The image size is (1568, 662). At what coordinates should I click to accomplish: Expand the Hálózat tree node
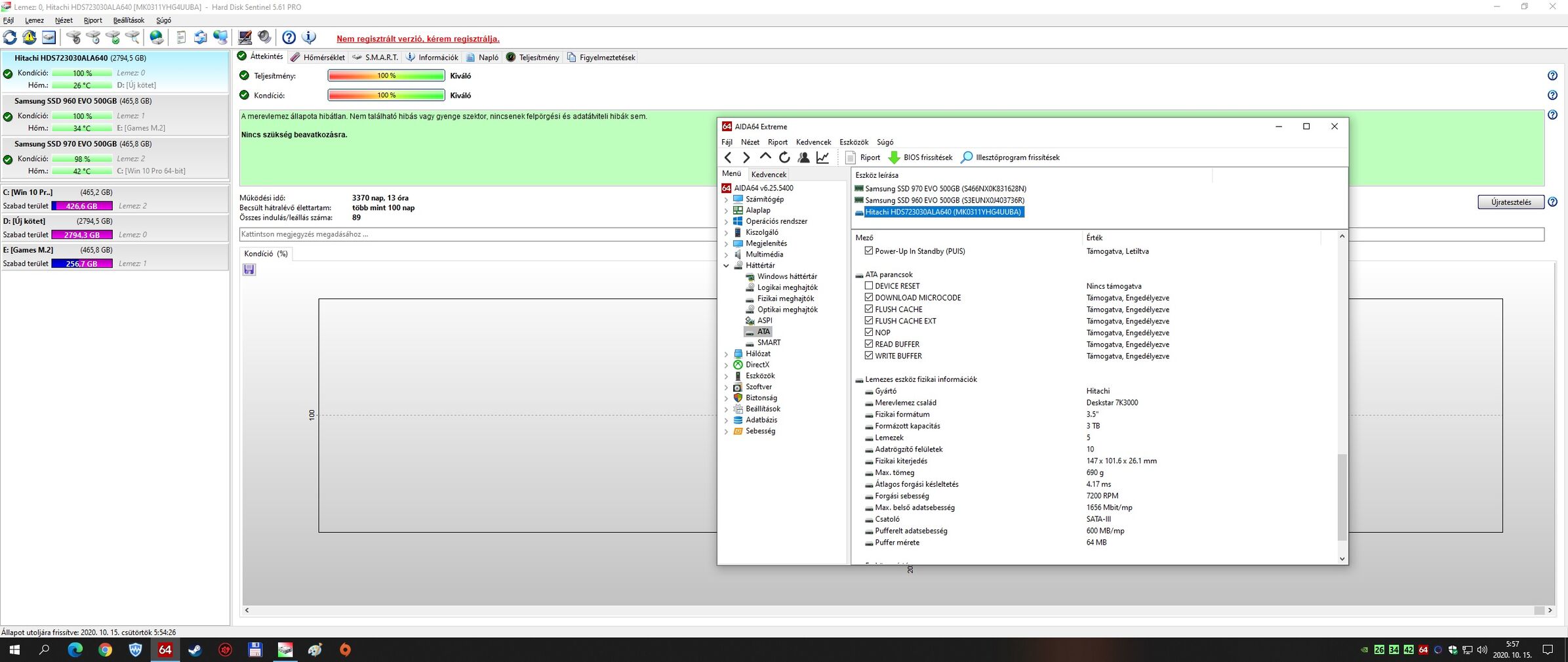(x=726, y=354)
